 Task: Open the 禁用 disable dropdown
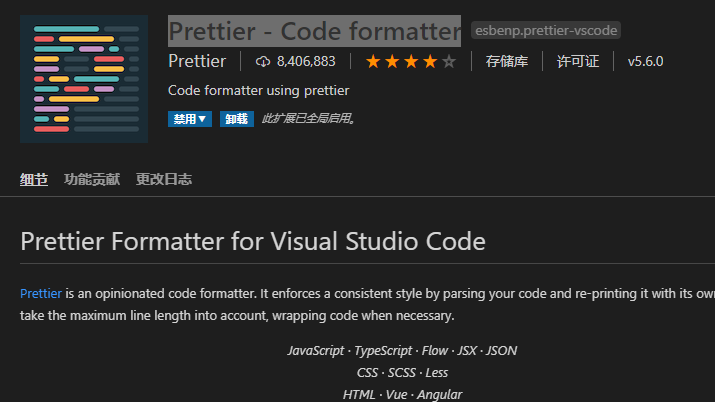coord(190,119)
